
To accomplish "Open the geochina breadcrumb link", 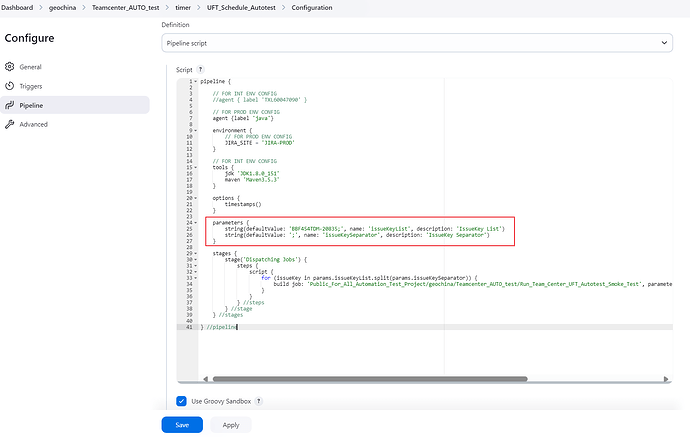I will point(62,7).
